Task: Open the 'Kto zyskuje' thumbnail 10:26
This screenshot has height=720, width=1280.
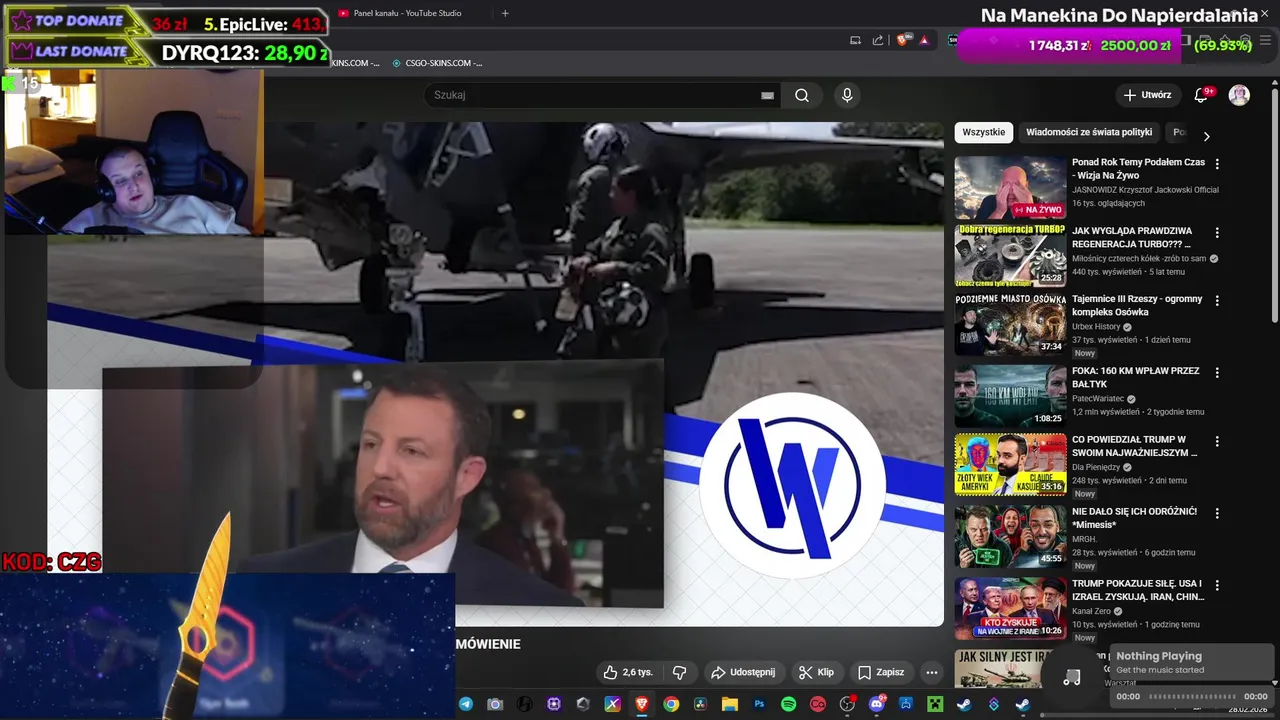Action: 1010,609
